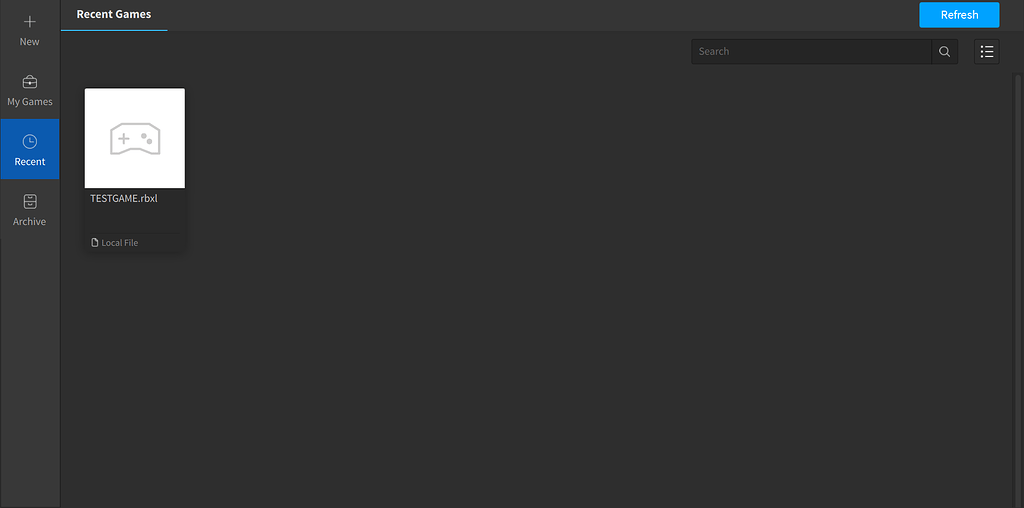Click the TESTGAME.rbxl file name
The width and height of the screenshot is (1024, 508).
[124, 198]
